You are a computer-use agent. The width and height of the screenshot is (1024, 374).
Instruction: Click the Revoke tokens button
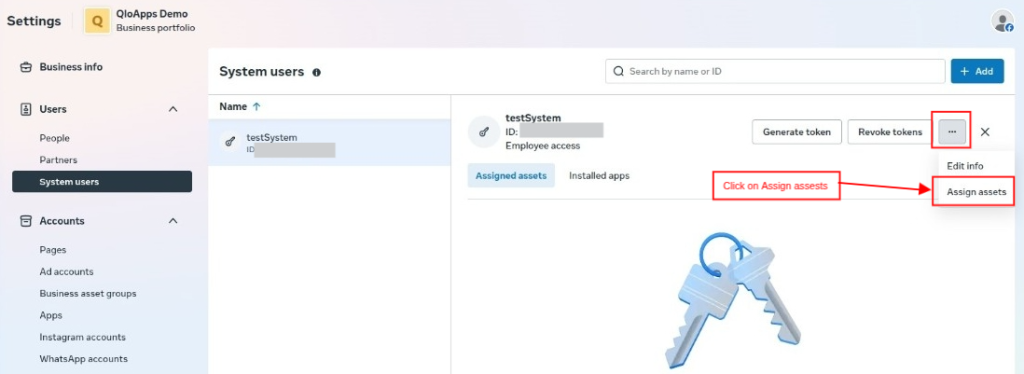889,132
